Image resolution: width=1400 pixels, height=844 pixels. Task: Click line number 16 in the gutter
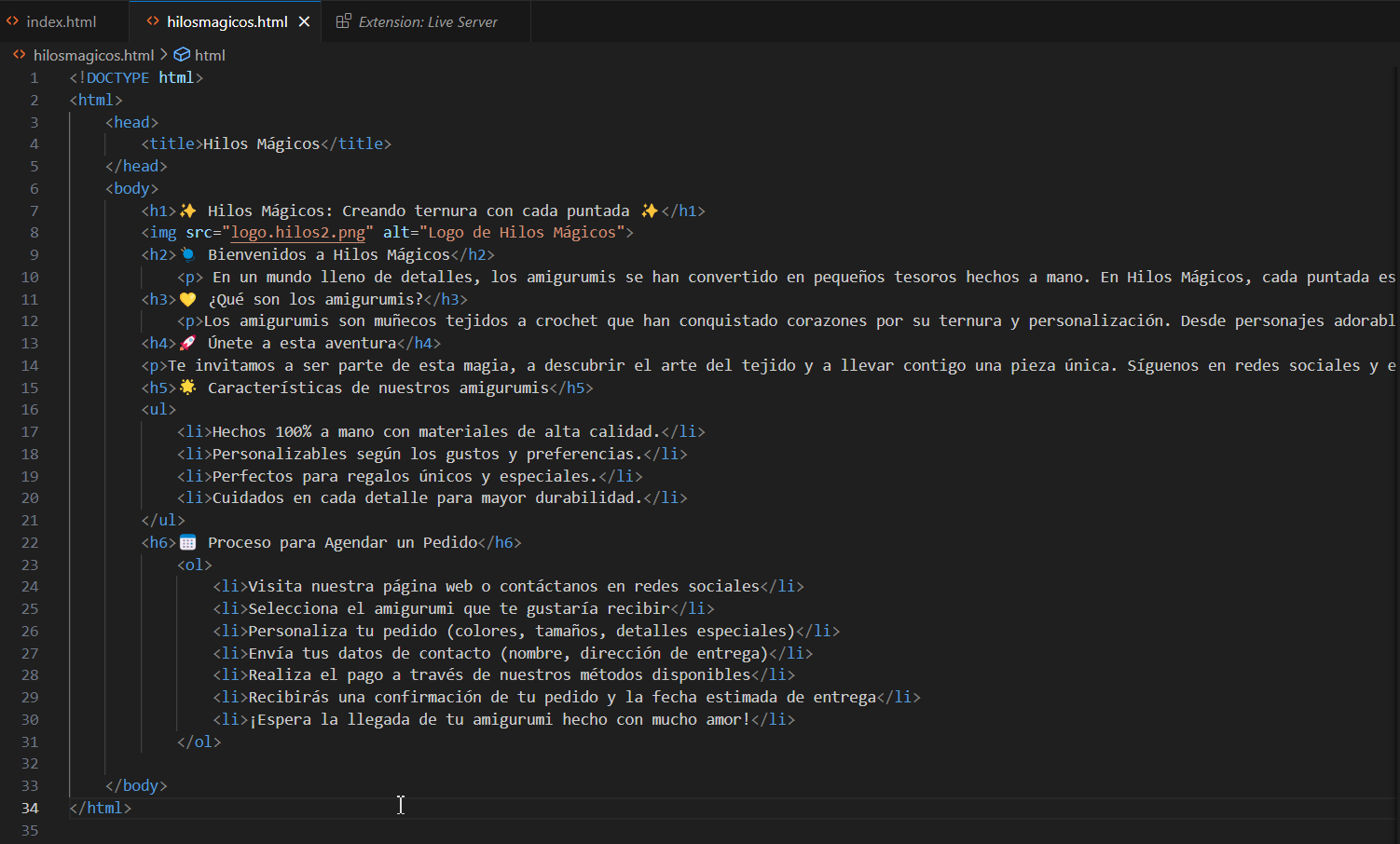pyautogui.click(x=30, y=409)
